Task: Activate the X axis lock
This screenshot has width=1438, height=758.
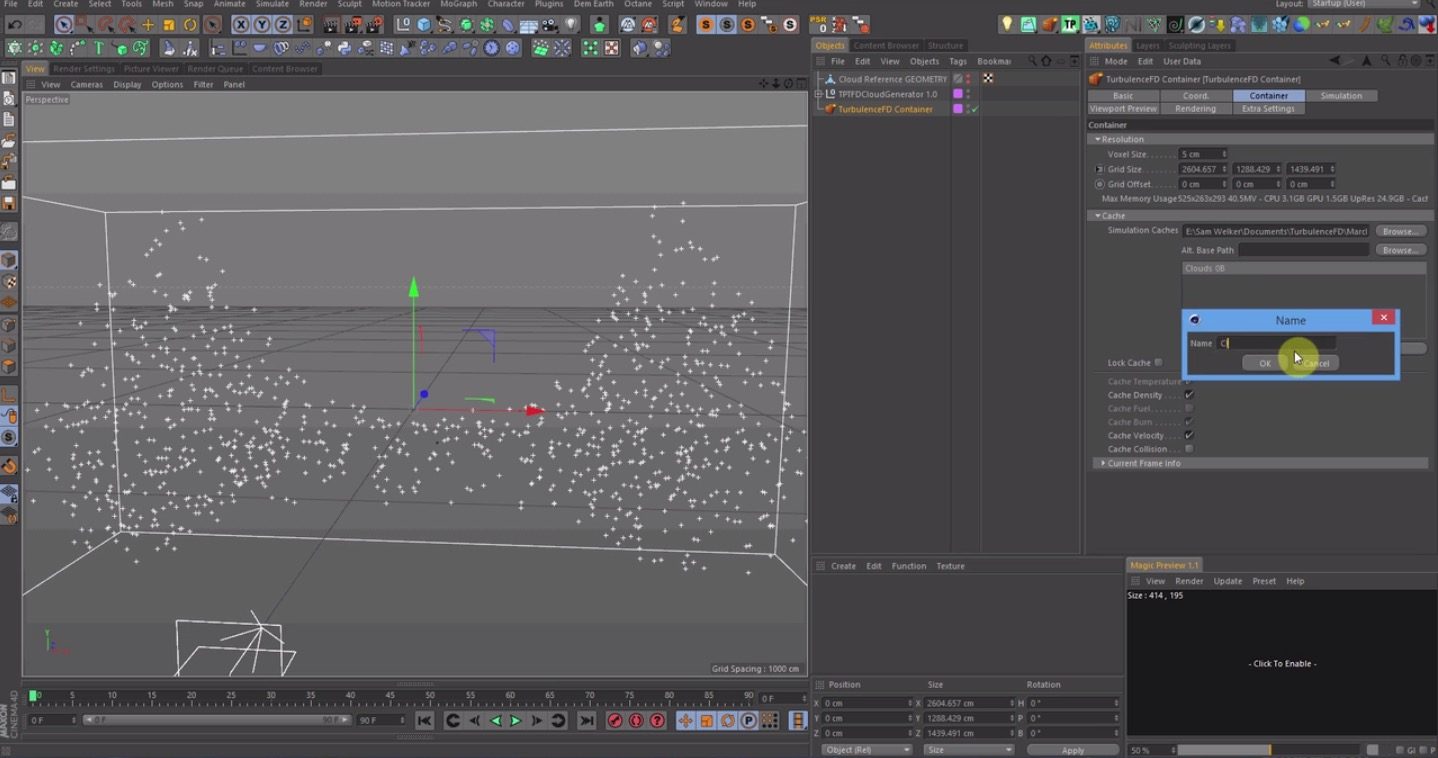Action: (x=241, y=24)
